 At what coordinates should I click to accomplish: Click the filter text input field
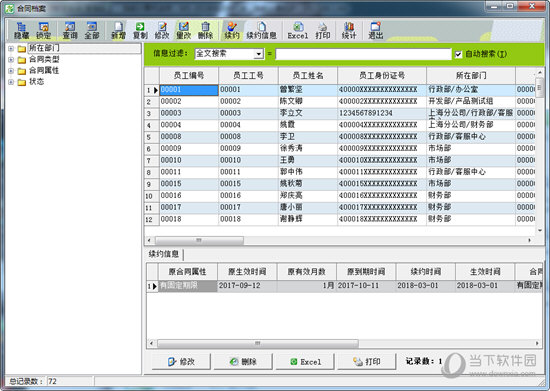[363, 54]
